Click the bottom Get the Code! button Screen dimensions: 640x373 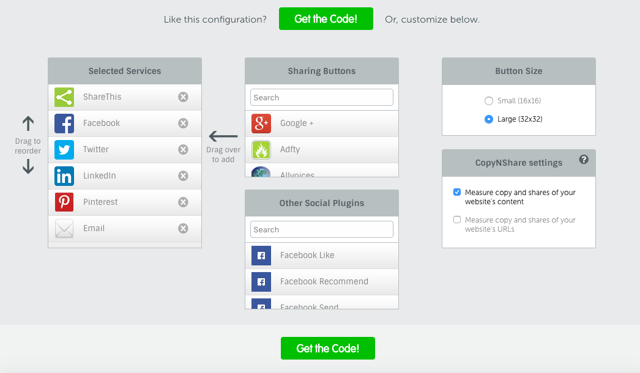coord(328,348)
